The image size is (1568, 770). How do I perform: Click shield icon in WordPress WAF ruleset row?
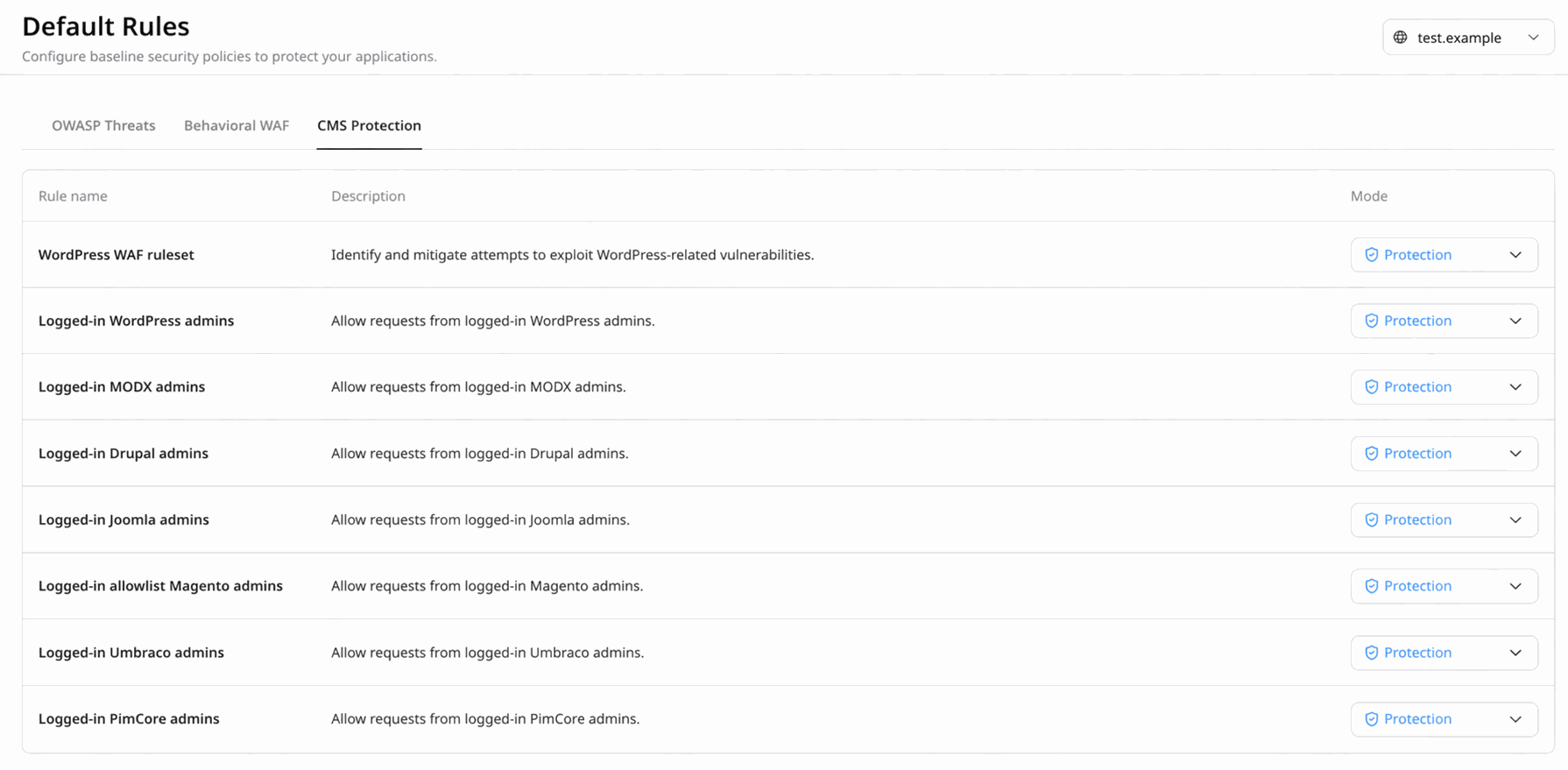click(1372, 255)
